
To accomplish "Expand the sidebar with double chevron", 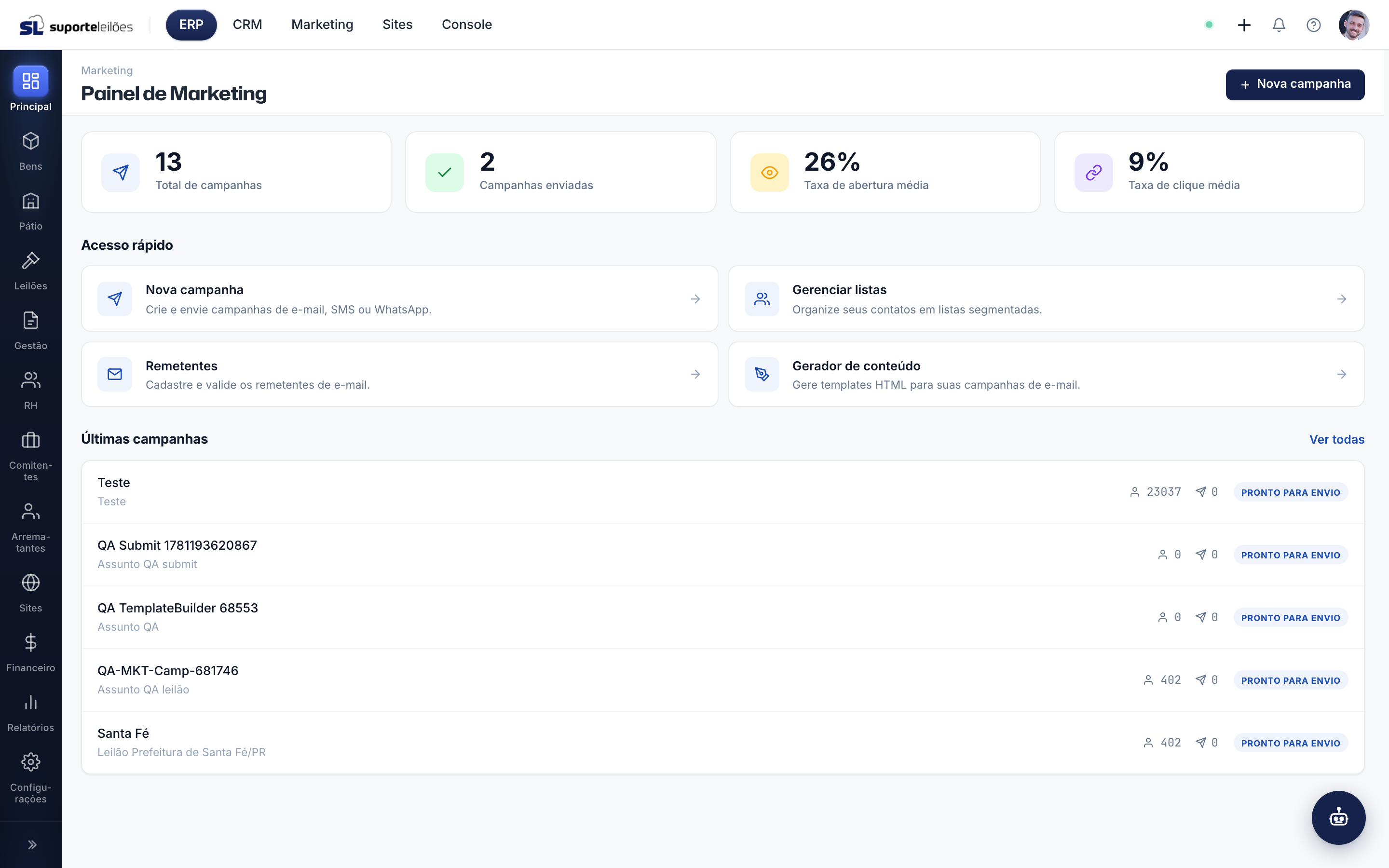I will tap(31, 844).
